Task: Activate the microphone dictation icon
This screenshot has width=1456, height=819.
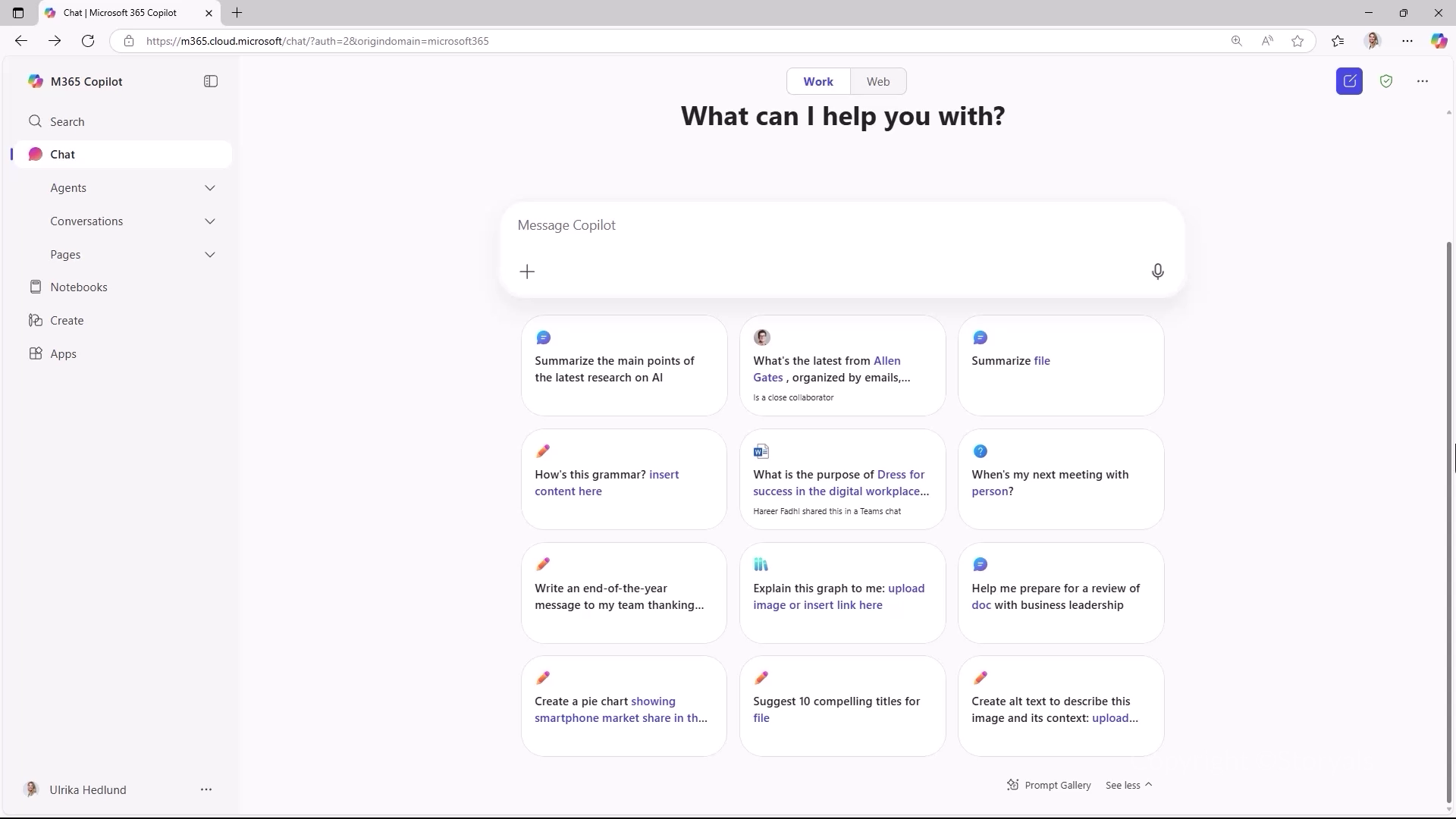Action: click(1157, 271)
